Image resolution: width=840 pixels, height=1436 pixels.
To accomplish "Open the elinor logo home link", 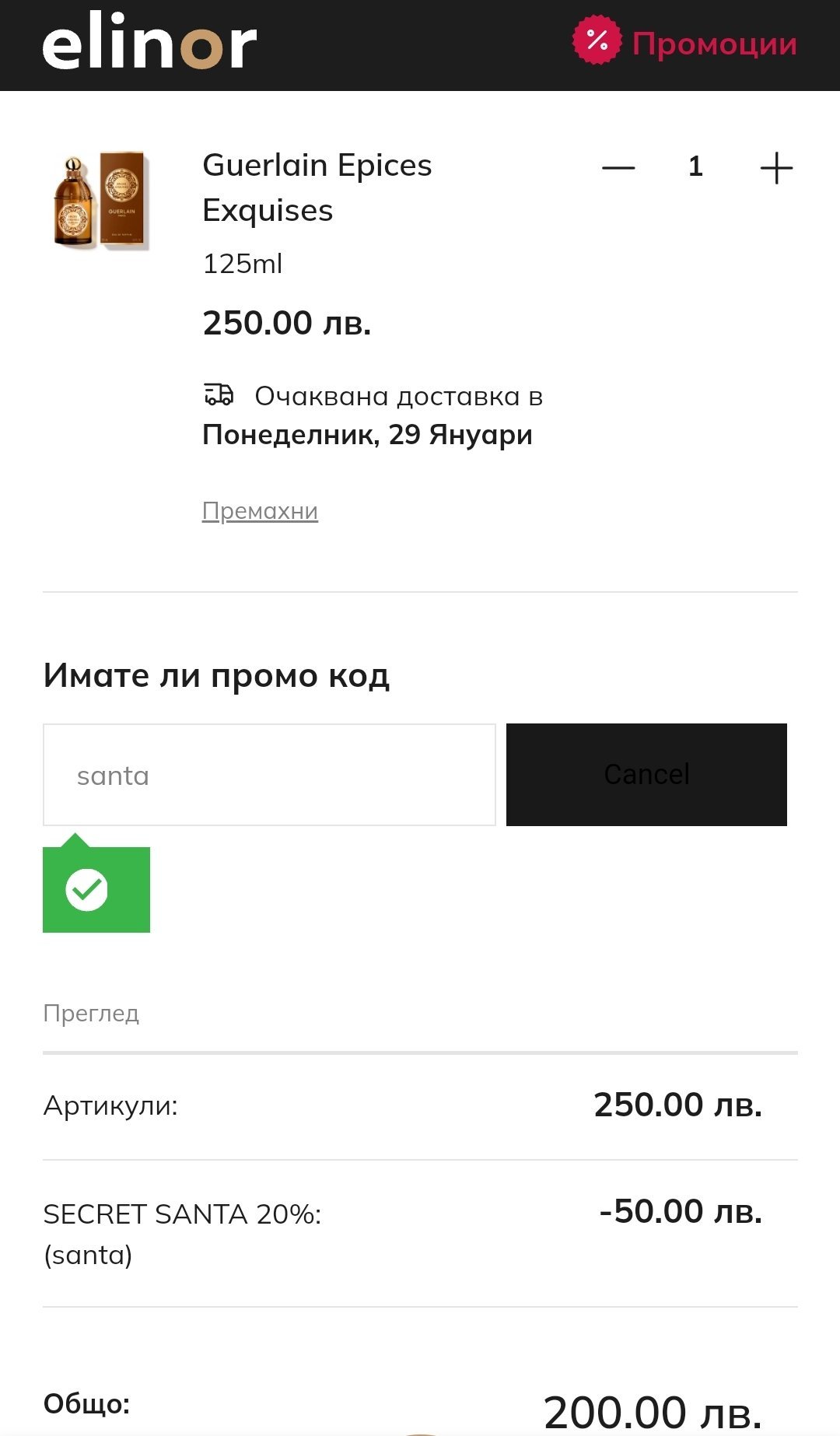I will (x=149, y=44).
